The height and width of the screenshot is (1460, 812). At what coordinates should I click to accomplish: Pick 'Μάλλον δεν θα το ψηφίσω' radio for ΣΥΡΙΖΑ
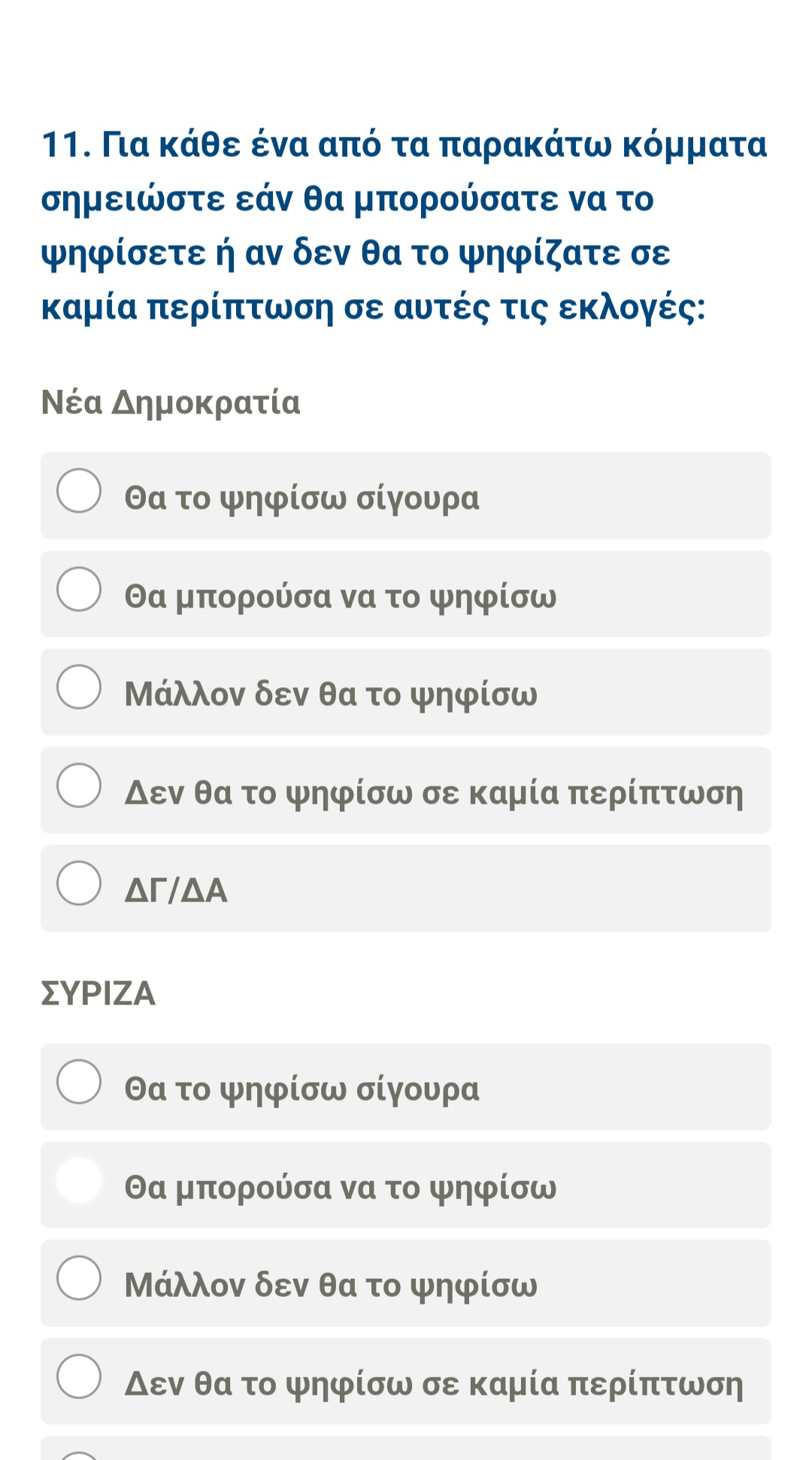79,1278
